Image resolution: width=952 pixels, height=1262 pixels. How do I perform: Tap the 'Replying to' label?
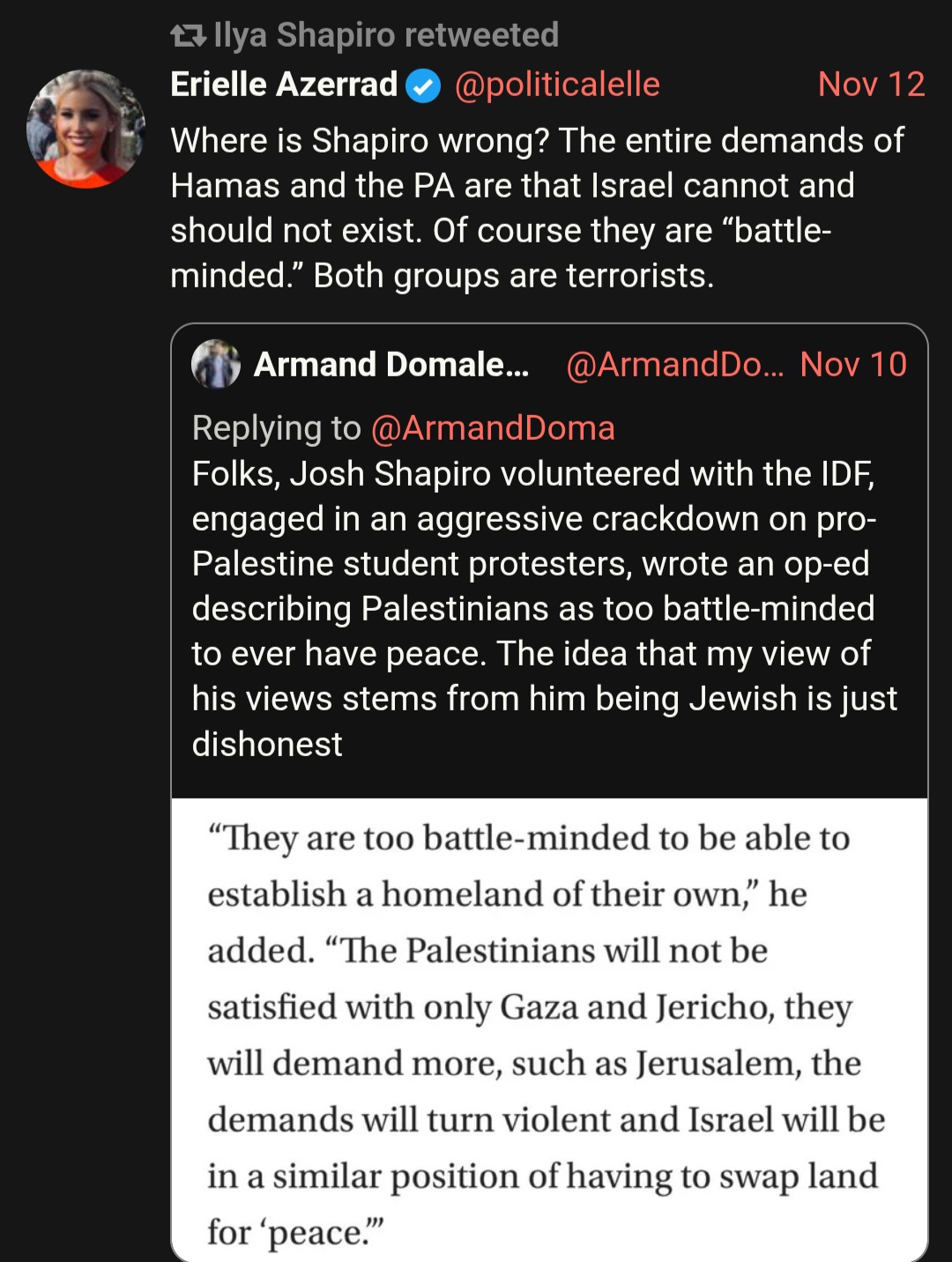(x=277, y=428)
